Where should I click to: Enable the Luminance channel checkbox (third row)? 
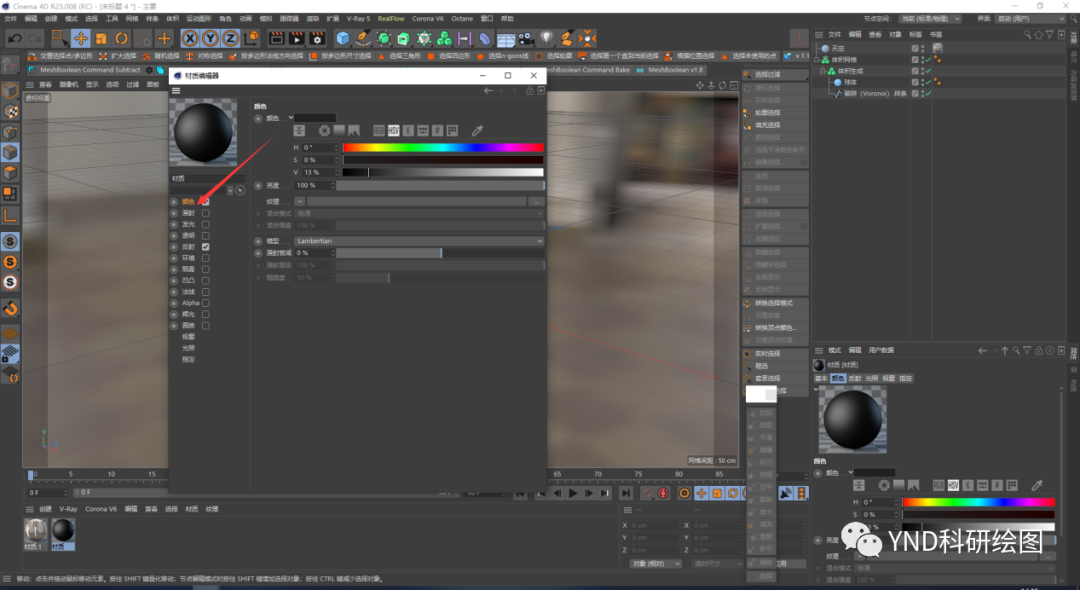point(206,224)
